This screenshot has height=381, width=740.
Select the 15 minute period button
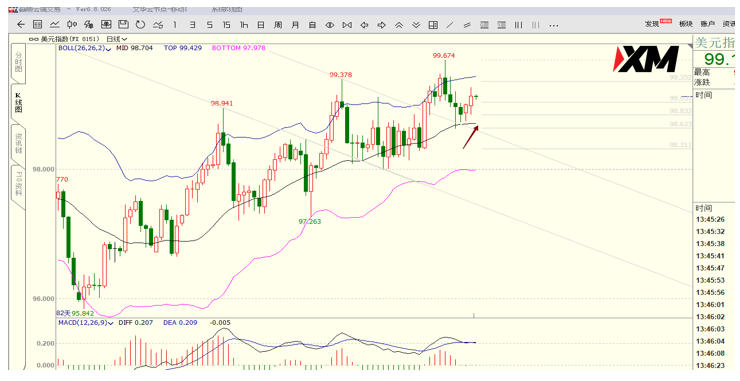pyautogui.click(x=227, y=25)
